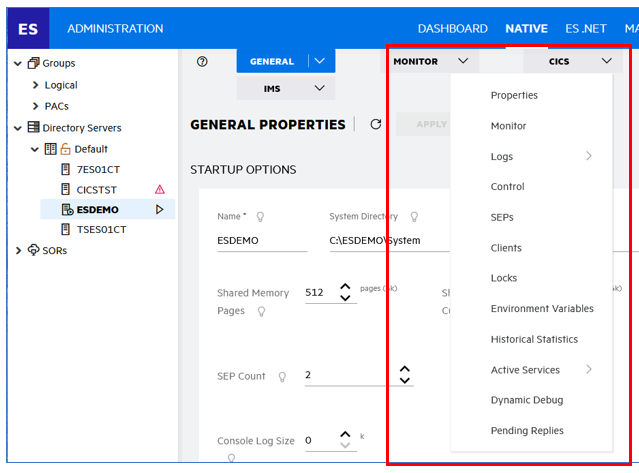Viewport: 639px width, 473px height.
Task: Click the refresh icon beside General Properties
Action: pos(376,124)
